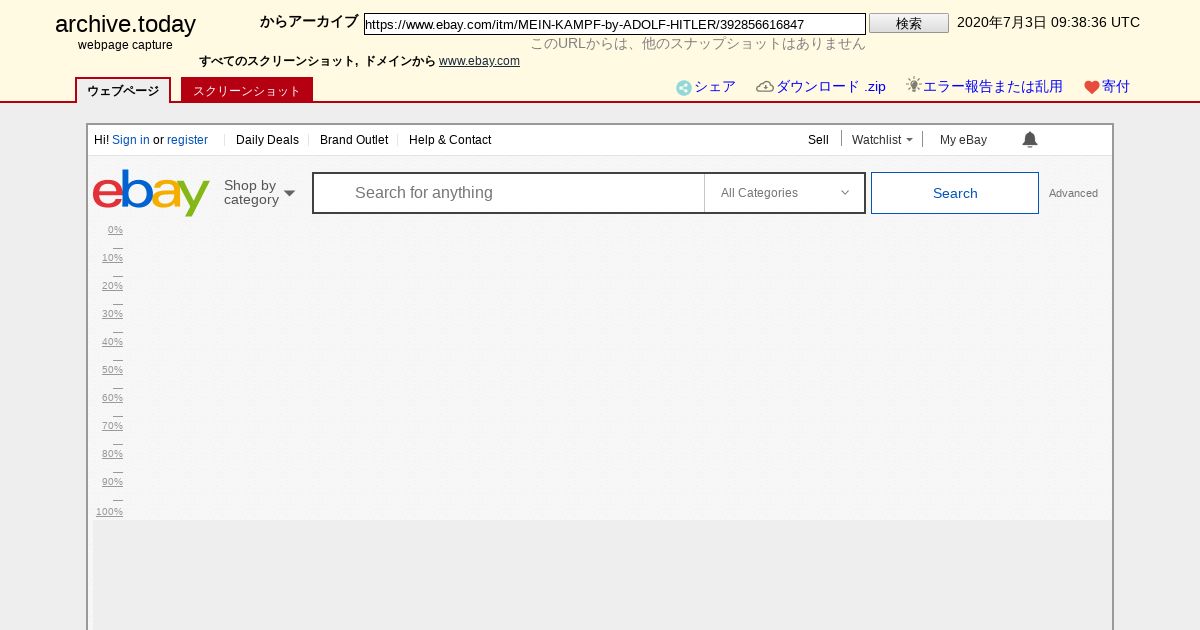Screen dimensions: 1200x630
Task: Click the エラー報告または乱用 link
Action: [x=993, y=87]
